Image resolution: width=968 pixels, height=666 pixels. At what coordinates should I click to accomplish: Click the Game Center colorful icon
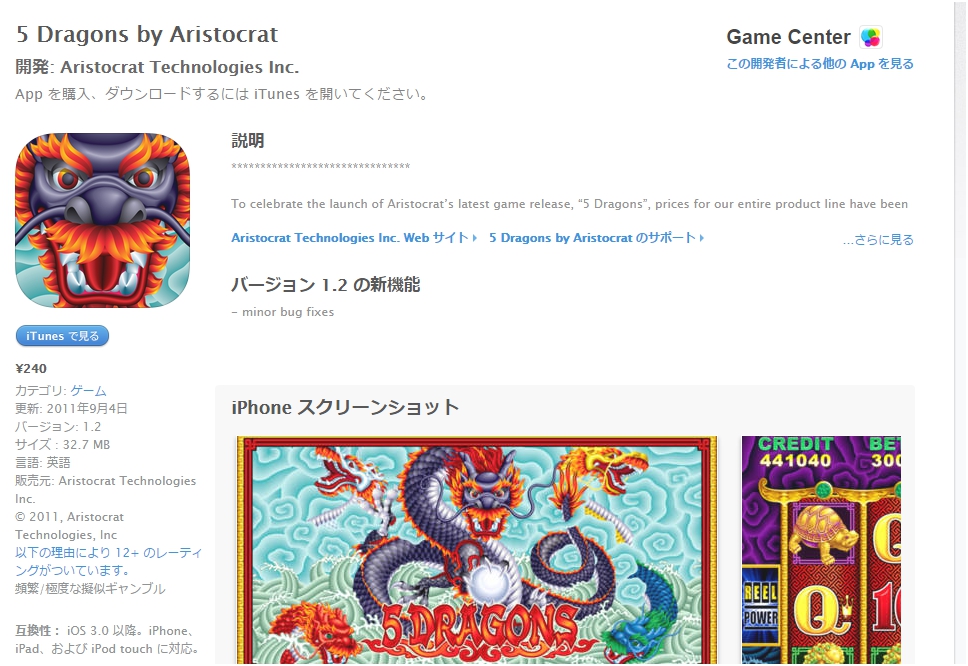870,38
